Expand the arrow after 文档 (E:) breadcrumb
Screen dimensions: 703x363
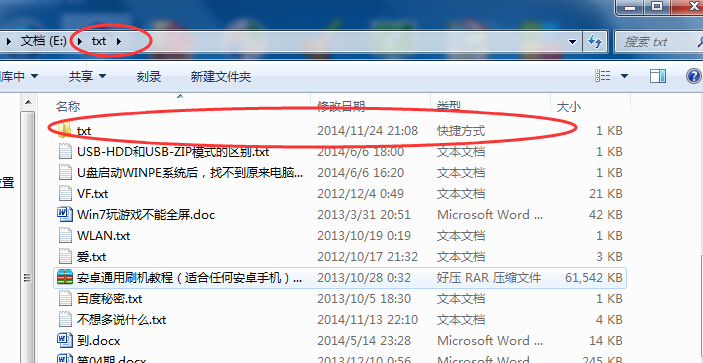click(80, 41)
